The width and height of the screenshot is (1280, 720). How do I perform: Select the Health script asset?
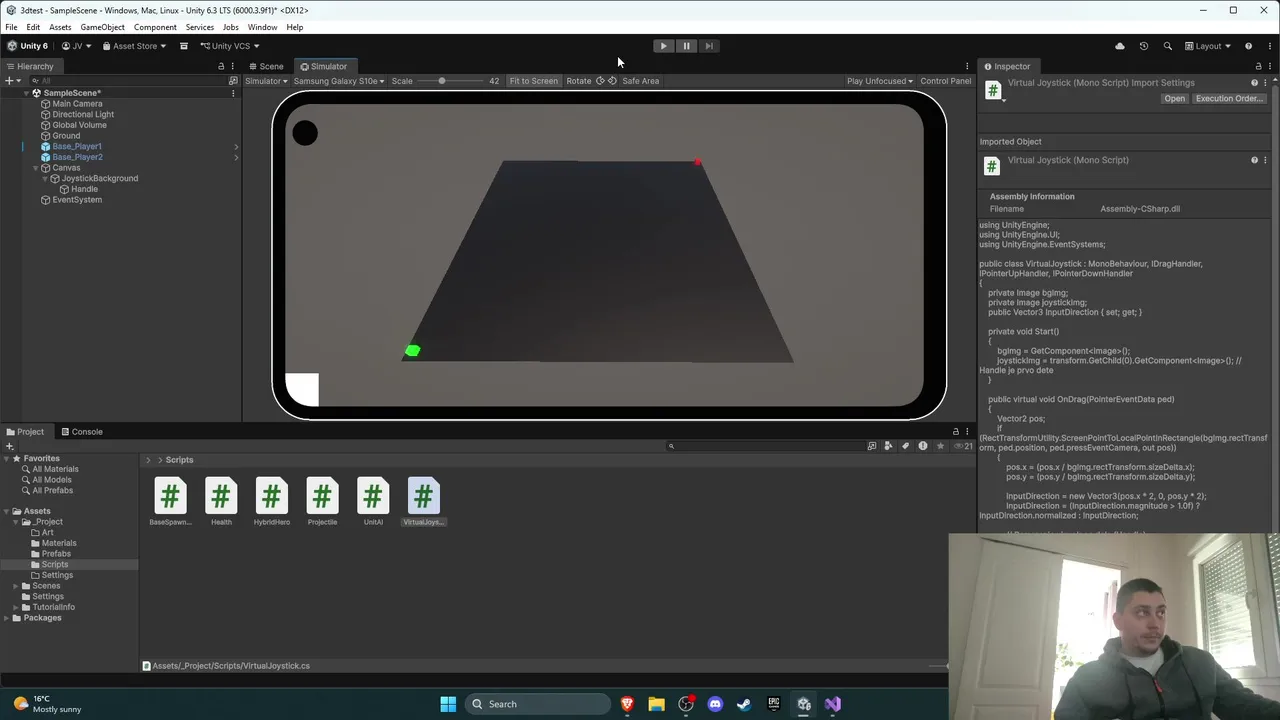pos(221,501)
